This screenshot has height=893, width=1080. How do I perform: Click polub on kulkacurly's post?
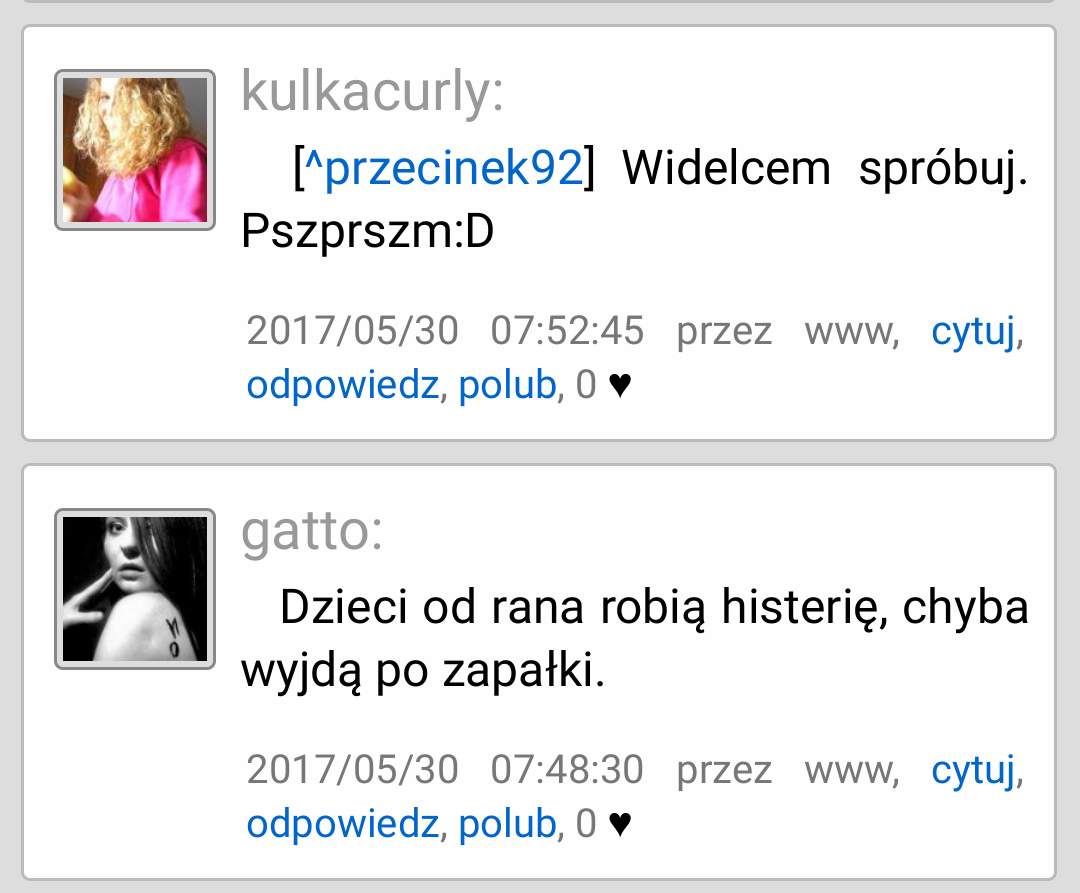pos(508,384)
